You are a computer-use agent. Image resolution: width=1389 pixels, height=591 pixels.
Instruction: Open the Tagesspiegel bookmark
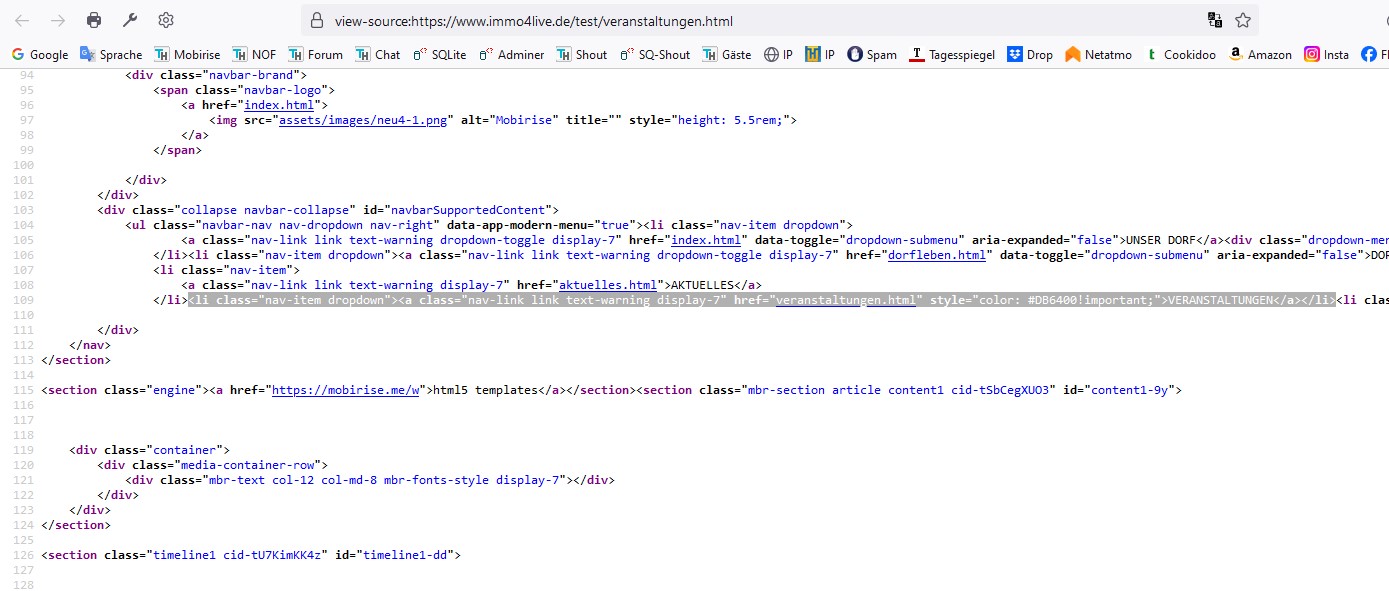click(x=952, y=55)
